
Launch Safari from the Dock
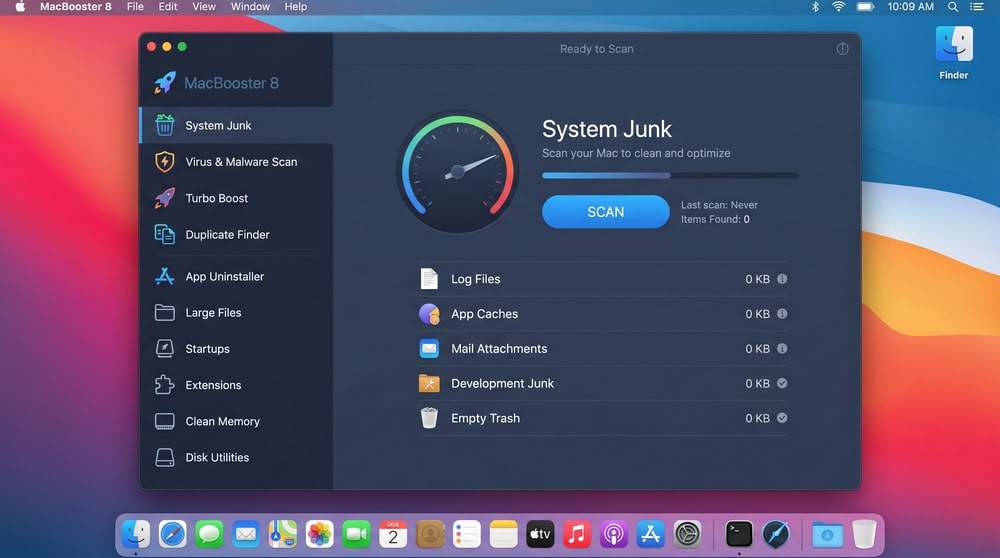point(172,534)
